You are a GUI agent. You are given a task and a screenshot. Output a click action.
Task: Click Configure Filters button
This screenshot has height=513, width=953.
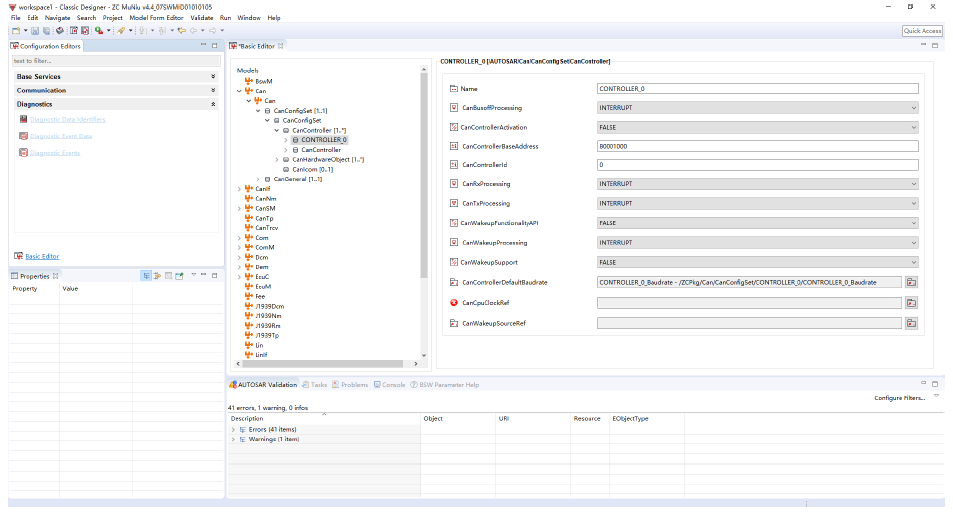[x=900, y=398]
